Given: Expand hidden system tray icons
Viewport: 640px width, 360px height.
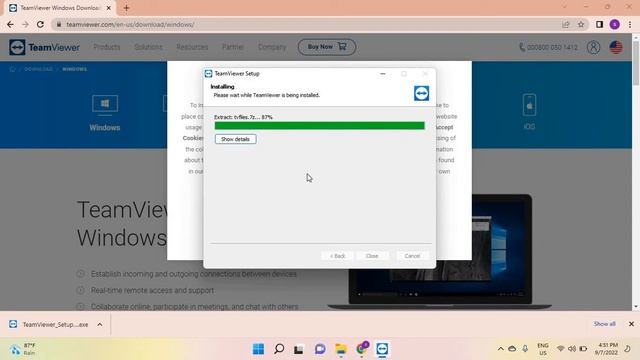Looking at the screenshot, I should pos(500,349).
